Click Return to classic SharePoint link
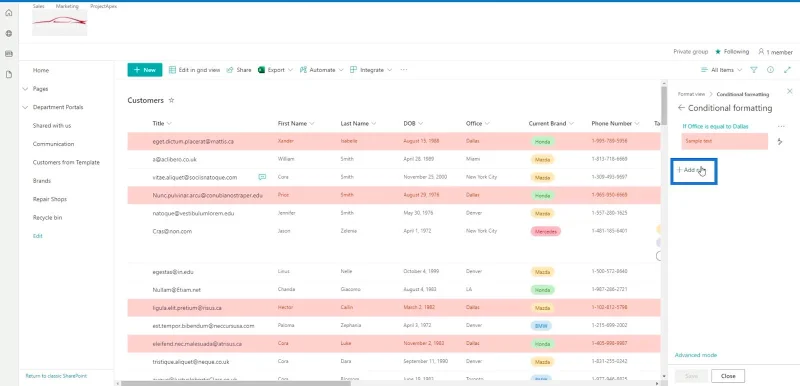This screenshot has height=386, width=800. pos(56,376)
